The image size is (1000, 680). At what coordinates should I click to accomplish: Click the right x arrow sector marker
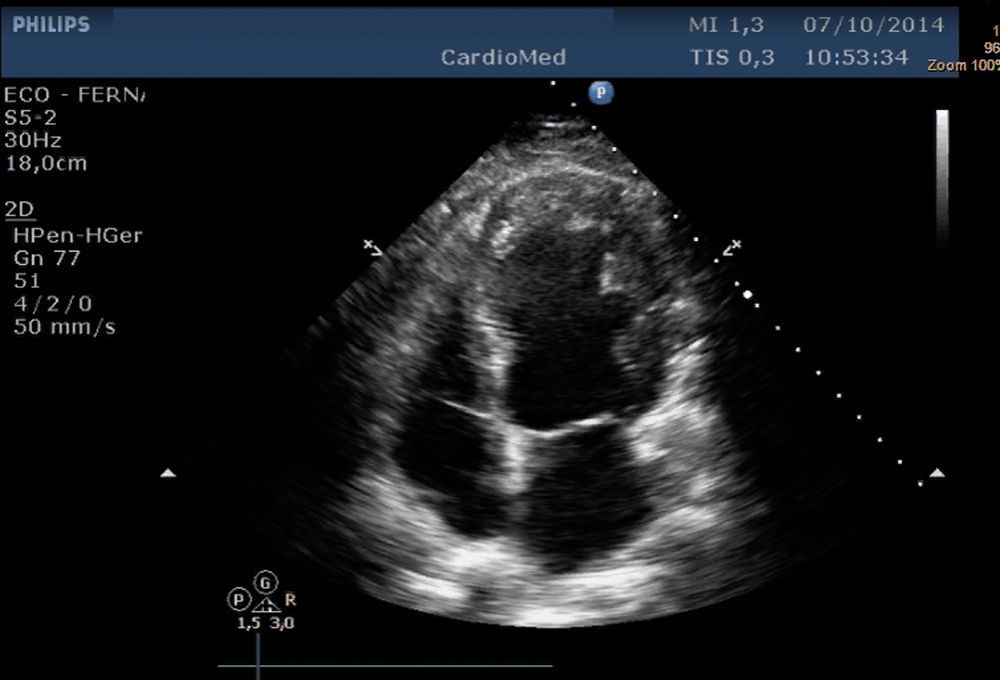[x=731, y=247]
